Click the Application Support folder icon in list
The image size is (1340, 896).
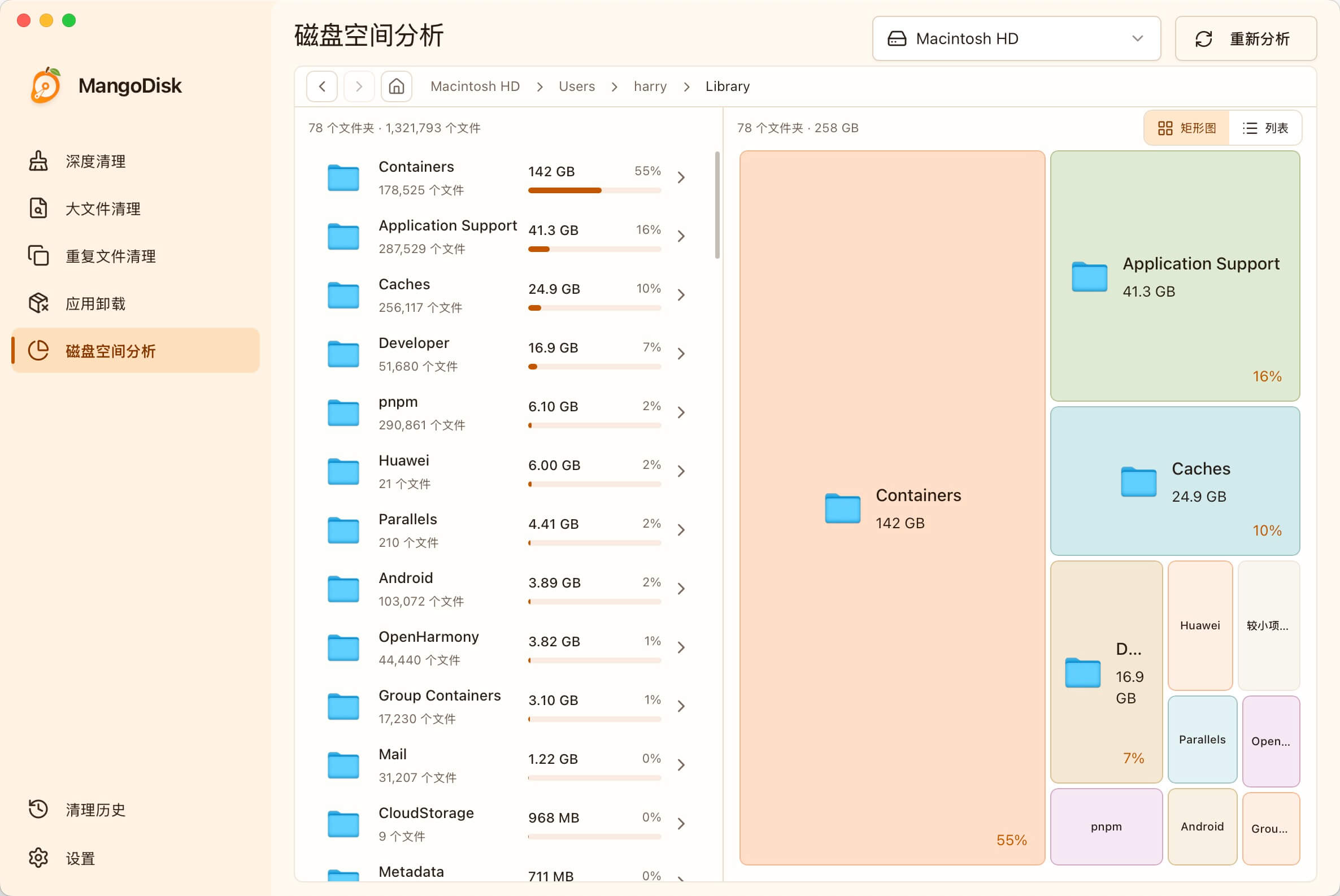click(343, 237)
